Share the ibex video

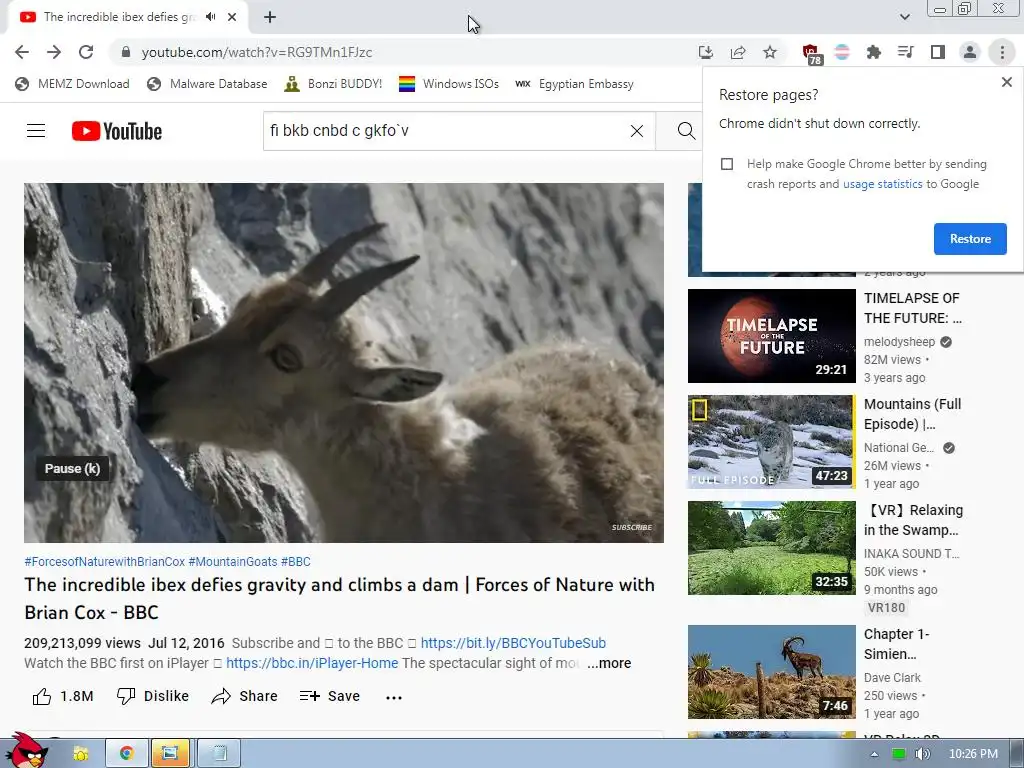[x=245, y=696]
